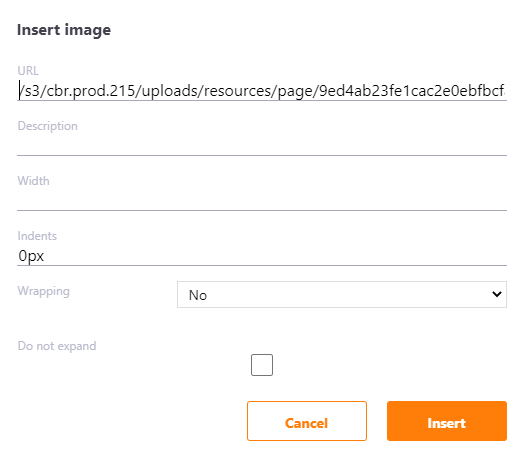Click into the Description text field

tap(262, 146)
